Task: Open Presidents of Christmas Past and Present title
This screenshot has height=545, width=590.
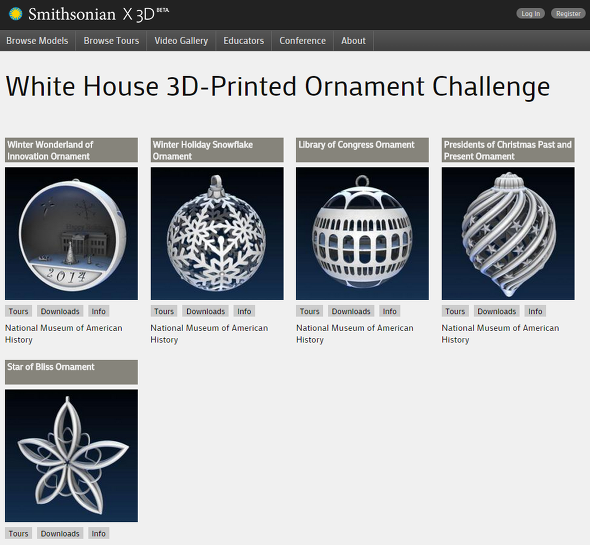Action: tap(508, 150)
